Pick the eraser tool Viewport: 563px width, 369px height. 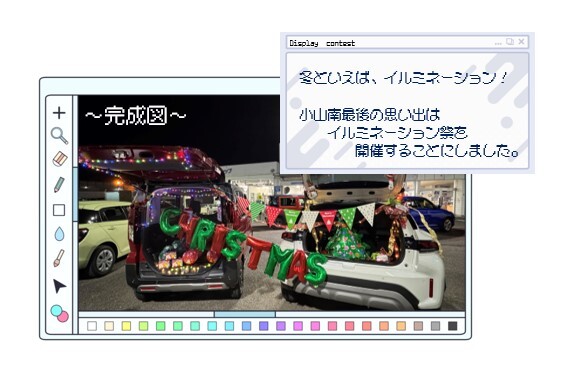[60, 159]
